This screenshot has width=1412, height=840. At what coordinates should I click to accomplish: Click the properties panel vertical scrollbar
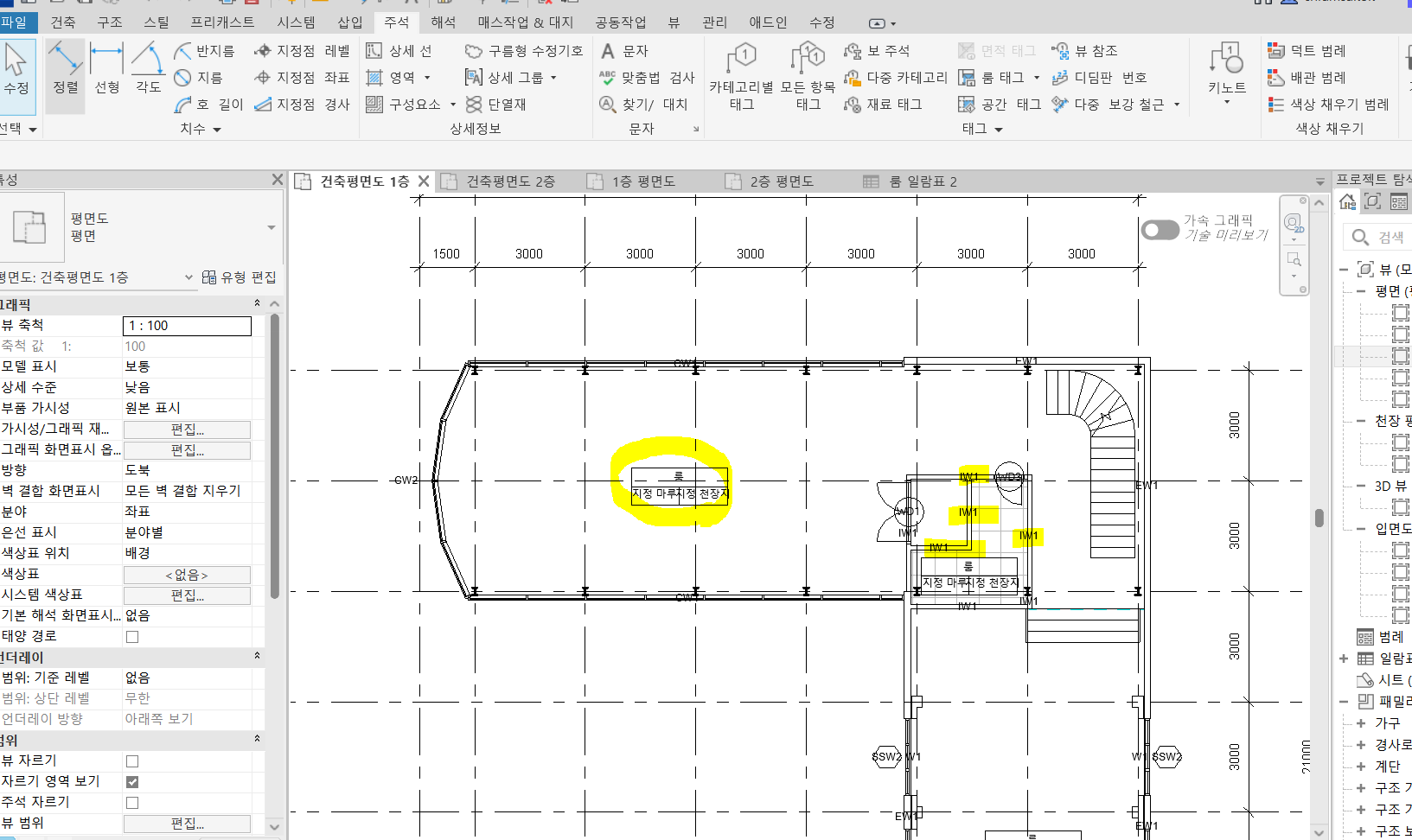(x=275, y=458)
